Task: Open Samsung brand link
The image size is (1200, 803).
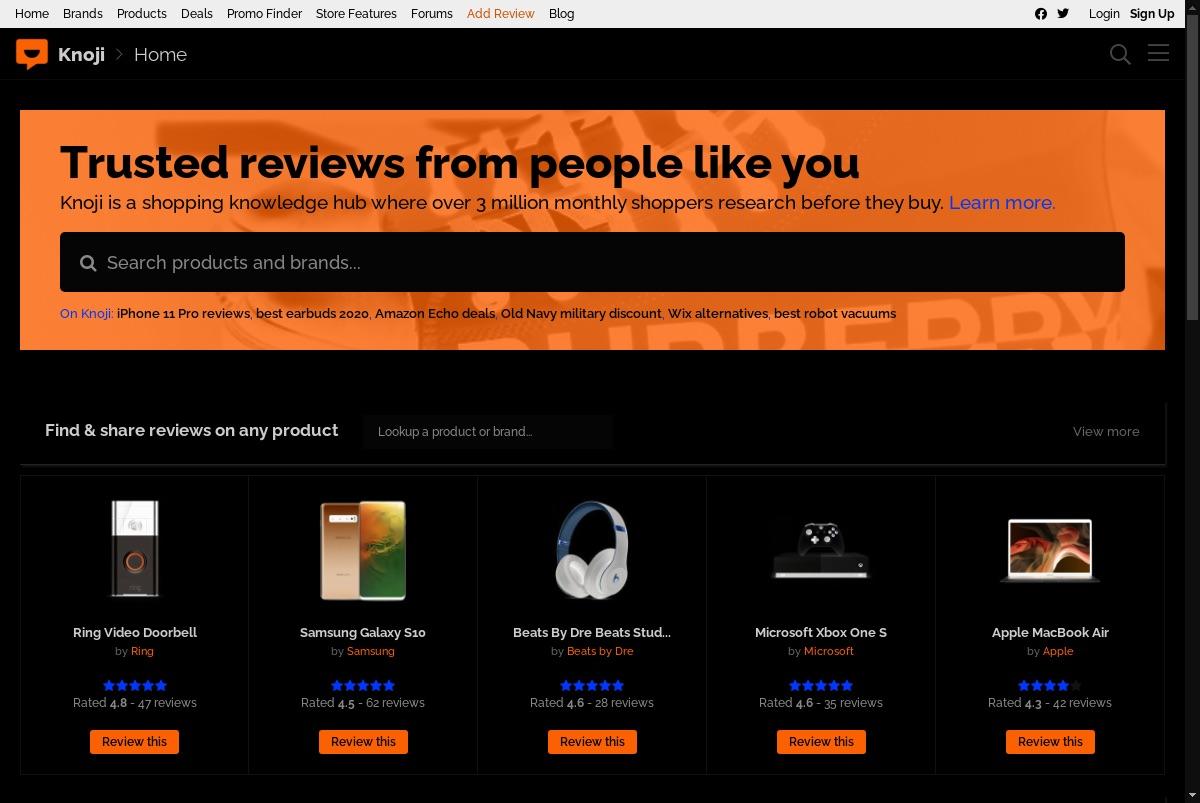Action: (371, 651)
